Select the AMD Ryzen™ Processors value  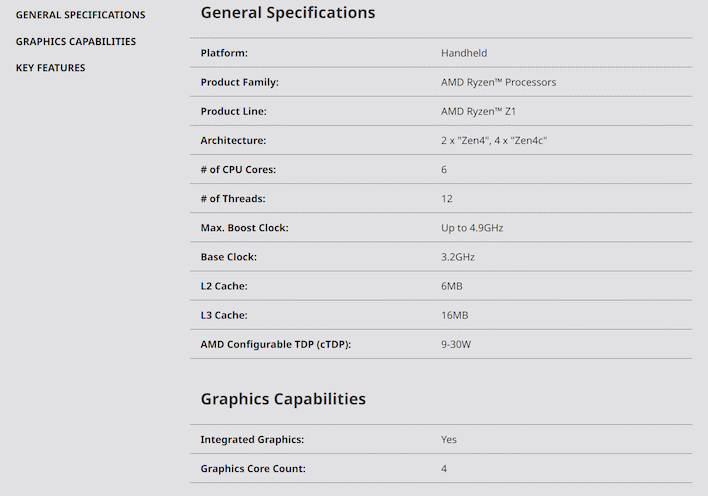point(498,82)
